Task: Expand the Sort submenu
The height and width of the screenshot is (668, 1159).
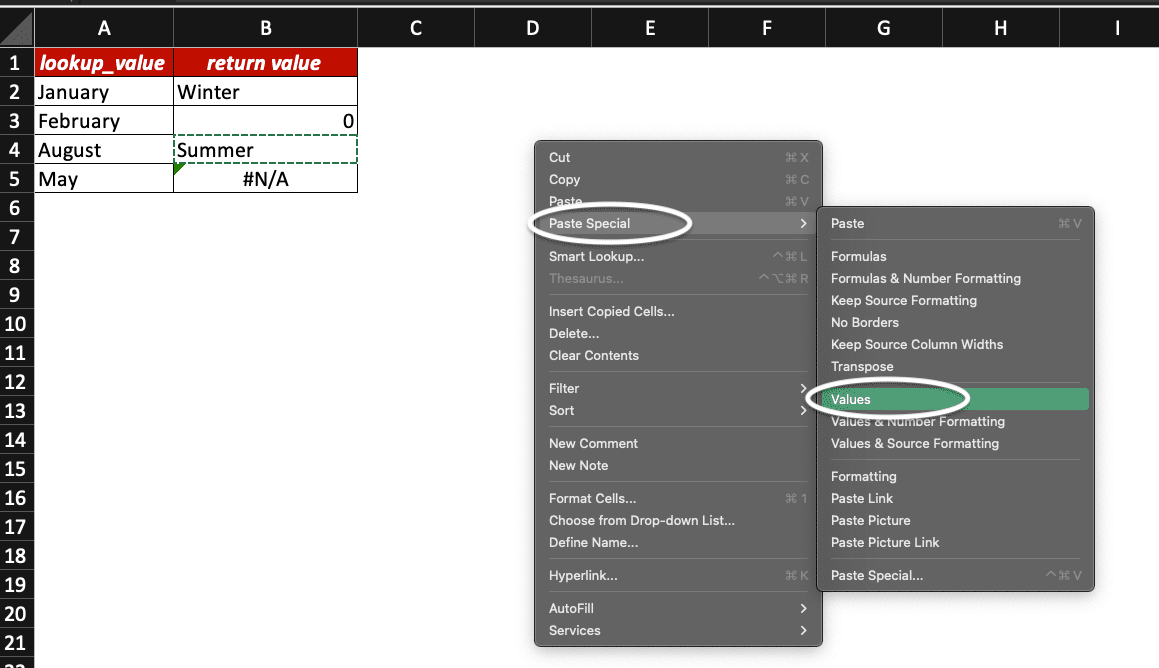Action: click(x=561, y=410)
